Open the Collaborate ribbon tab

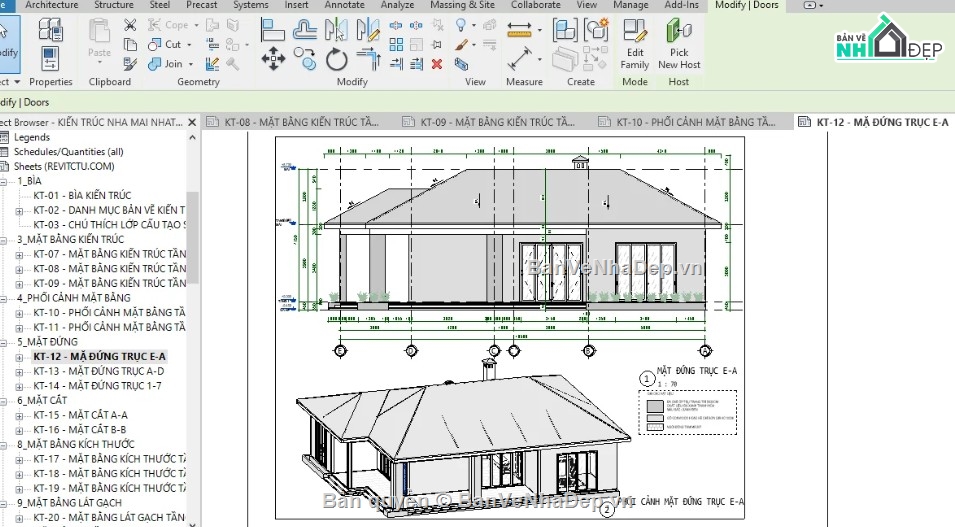click(x=535, y=5)
